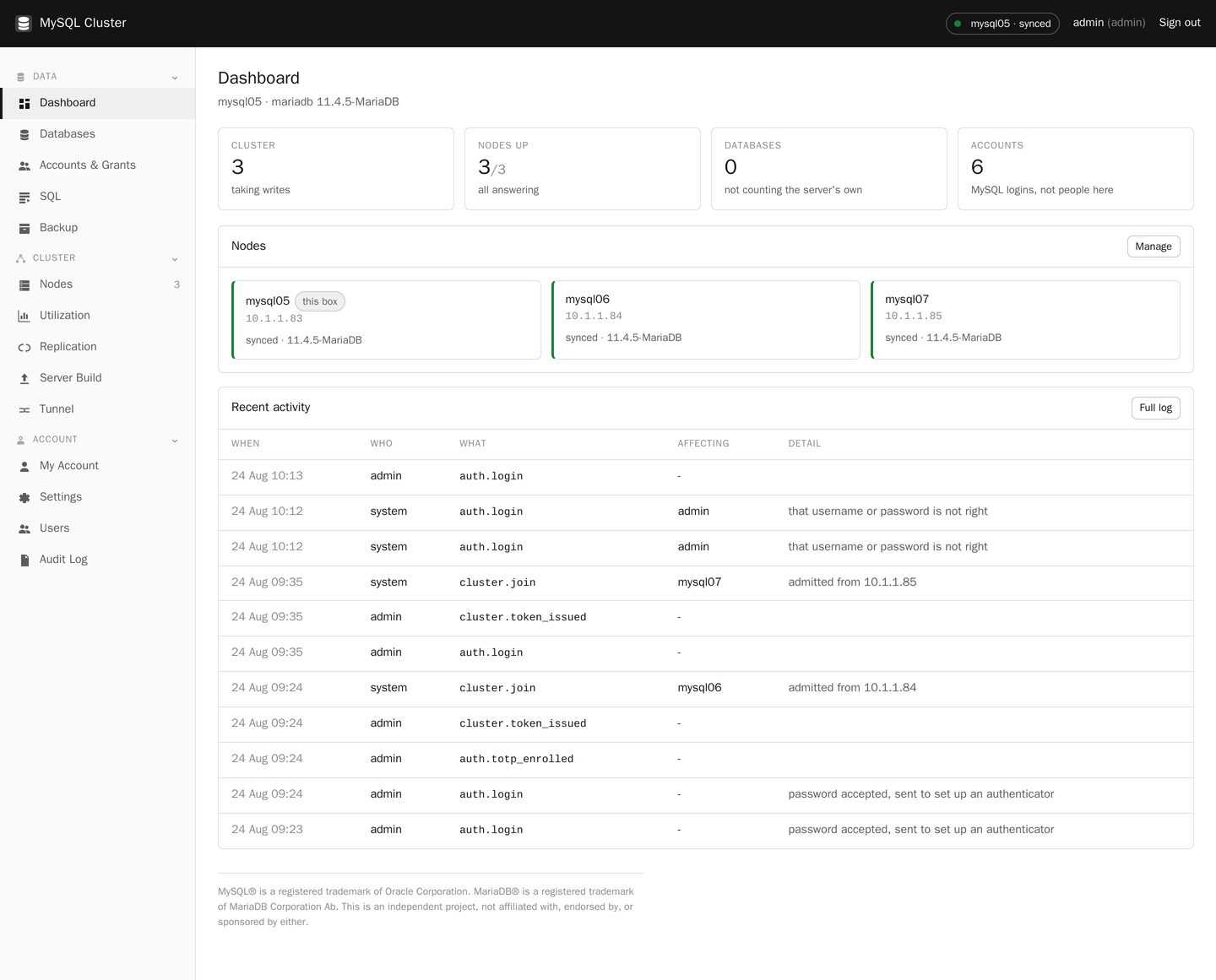Viewport: 1216px width, 980px height.
Task: Click the Tunnel icon in sidebar
Action: (24, 409)
